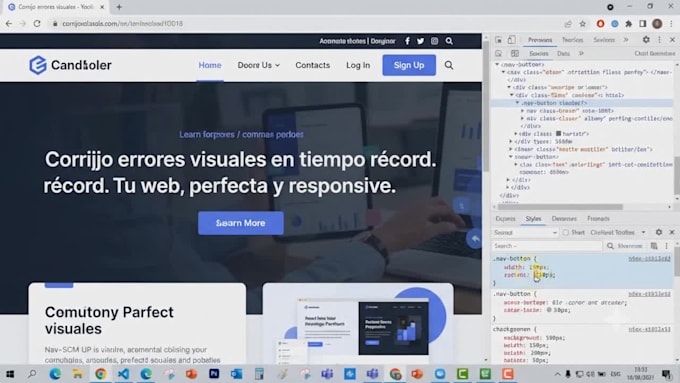Image resolution: width=680 pixels, height=383 pixels.
Task: Click the Candloler logo icon
Action: 38,65
